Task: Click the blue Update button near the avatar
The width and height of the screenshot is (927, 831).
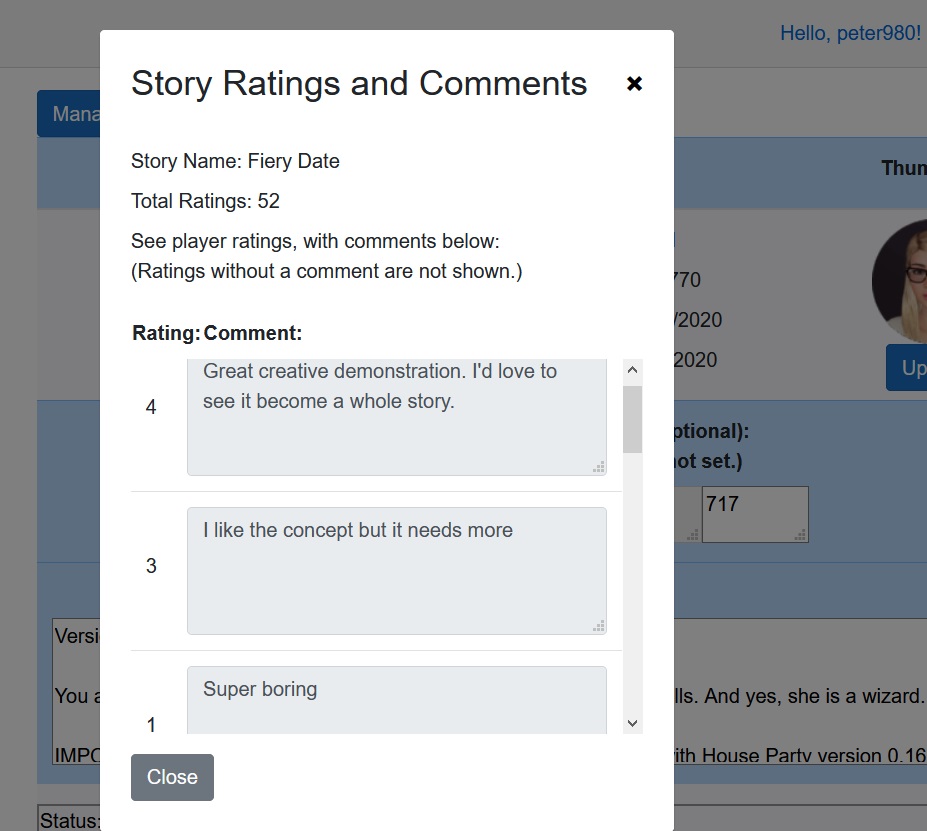Action: click(x=908, y=368)
